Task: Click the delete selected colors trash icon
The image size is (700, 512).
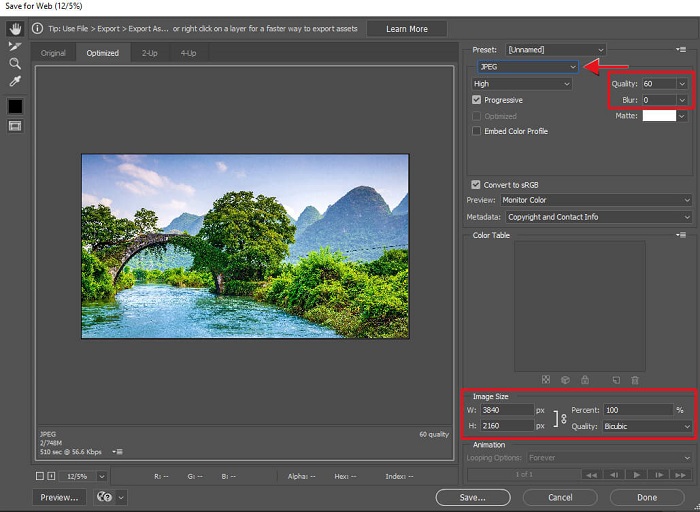Action: pos(635,380)
